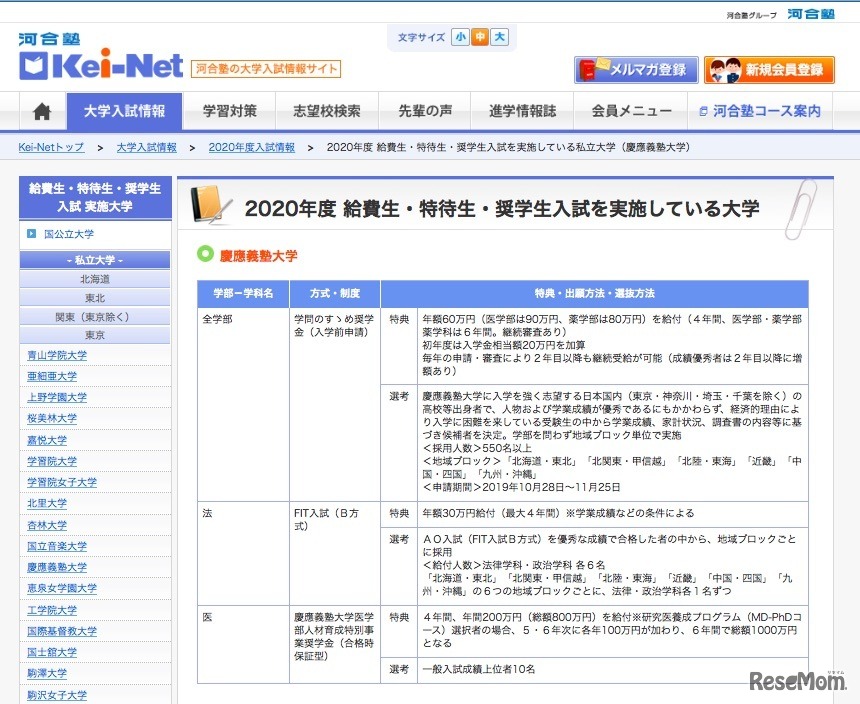Select 北海道 region in sidebar
Viewport: 860px width, 704px height.
[96, 280]
